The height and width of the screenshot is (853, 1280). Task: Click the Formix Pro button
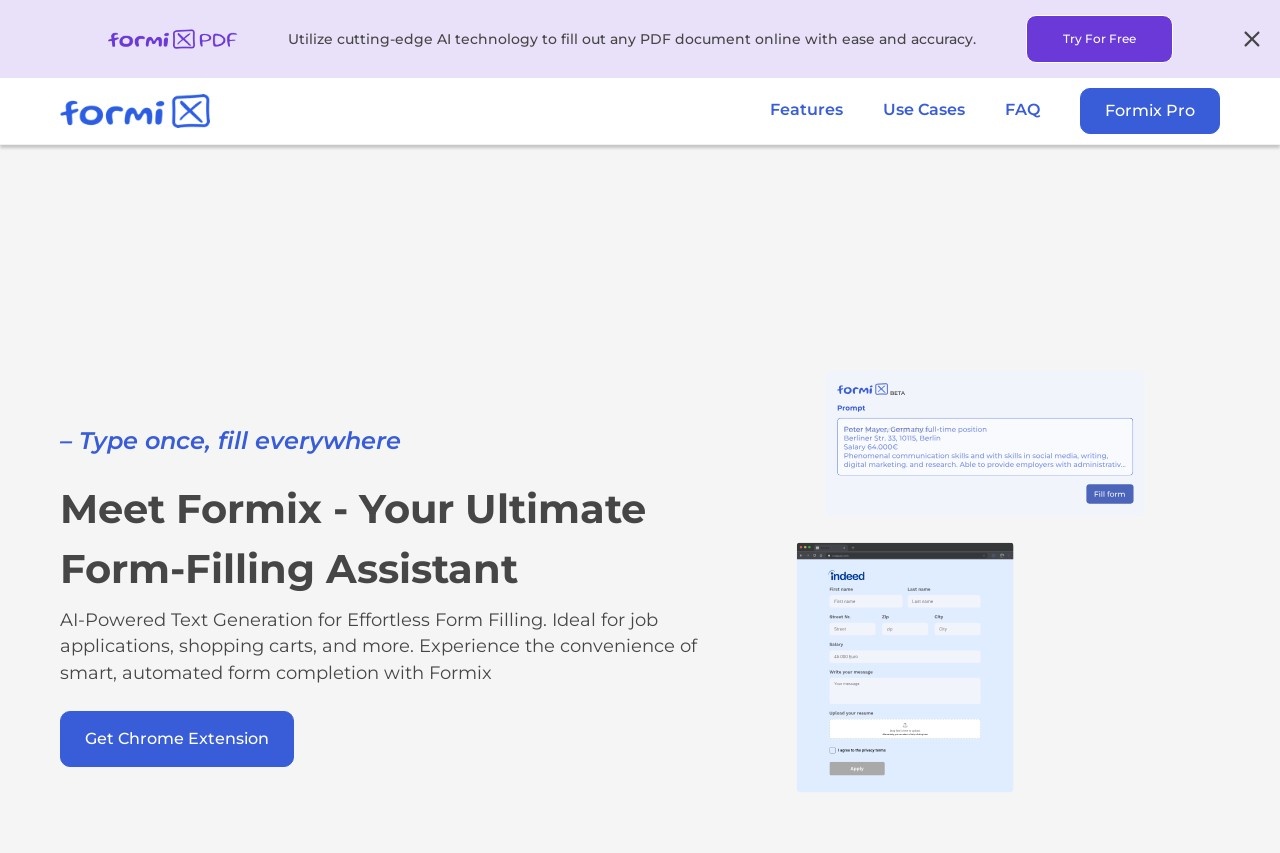(x=1150, y=111)
